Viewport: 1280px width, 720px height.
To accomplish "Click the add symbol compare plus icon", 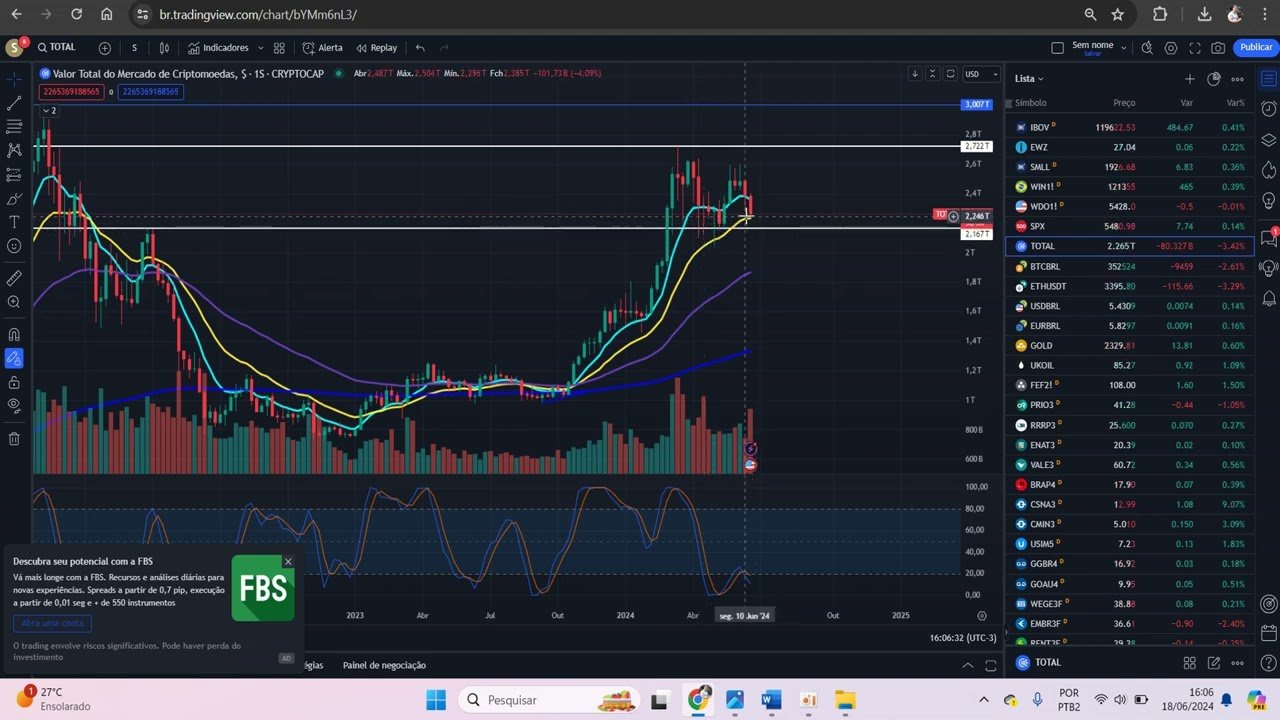I will pos(105,47).
